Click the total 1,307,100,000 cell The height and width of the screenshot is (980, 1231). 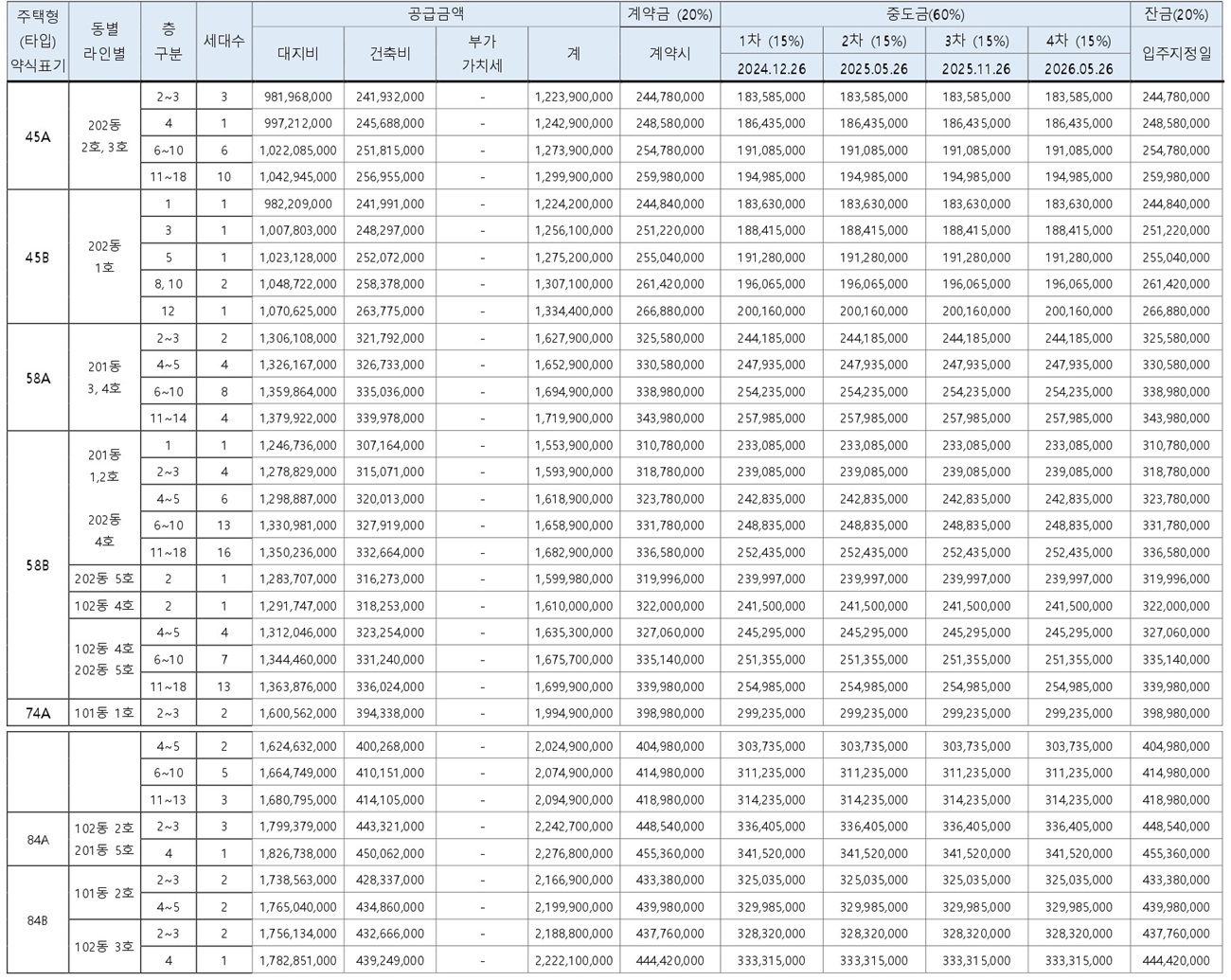tap(574, 284)
